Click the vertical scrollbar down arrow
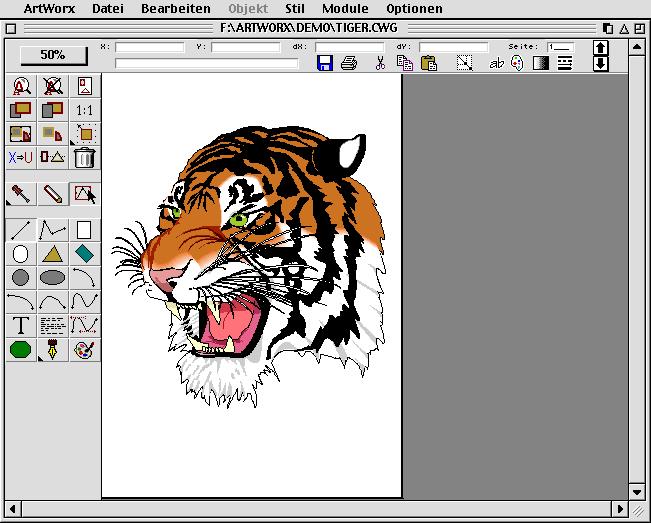 click(x=637, y=492)
